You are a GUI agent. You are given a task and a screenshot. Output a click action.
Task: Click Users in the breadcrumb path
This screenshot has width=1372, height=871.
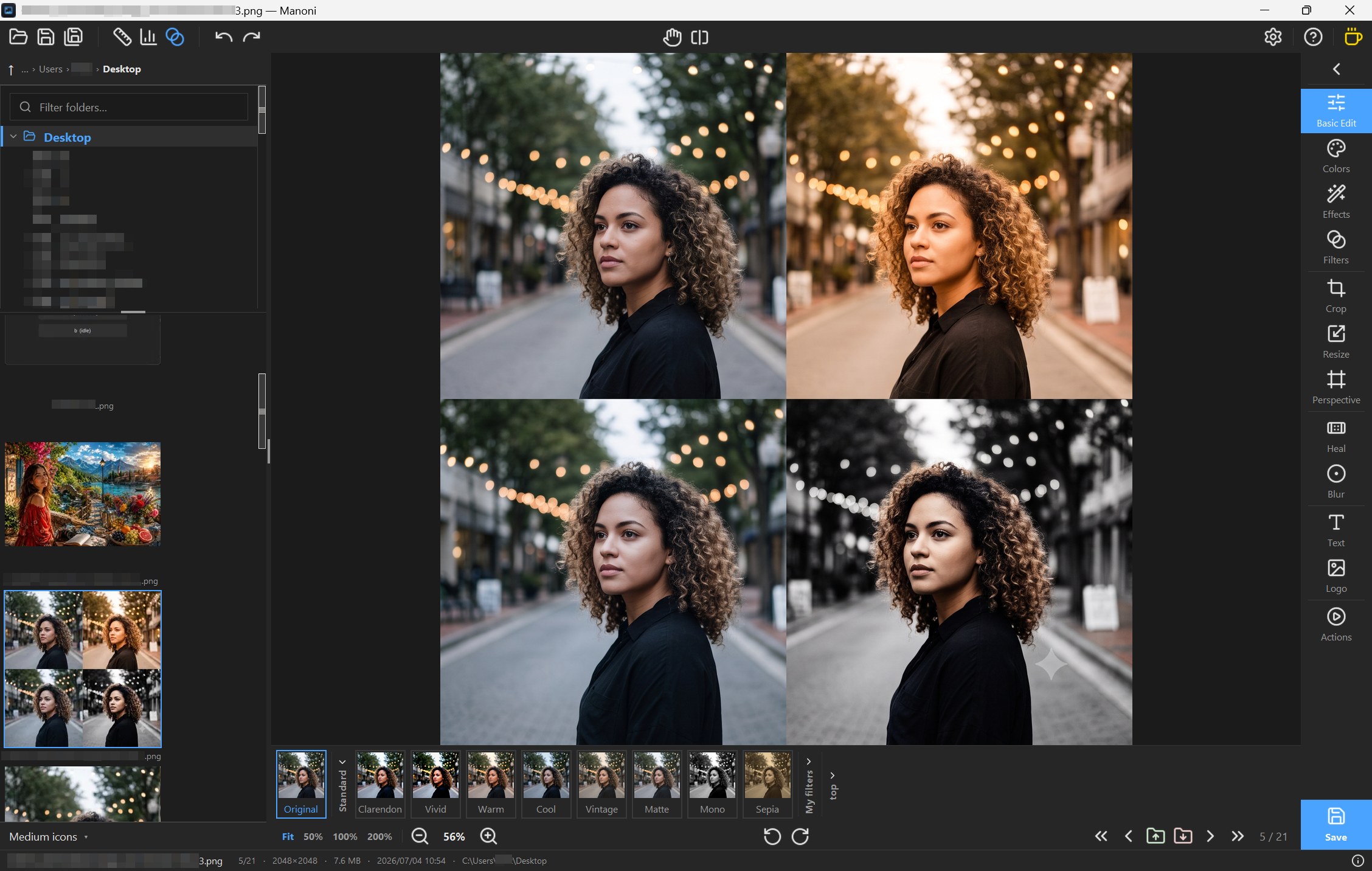coord(50,69)
